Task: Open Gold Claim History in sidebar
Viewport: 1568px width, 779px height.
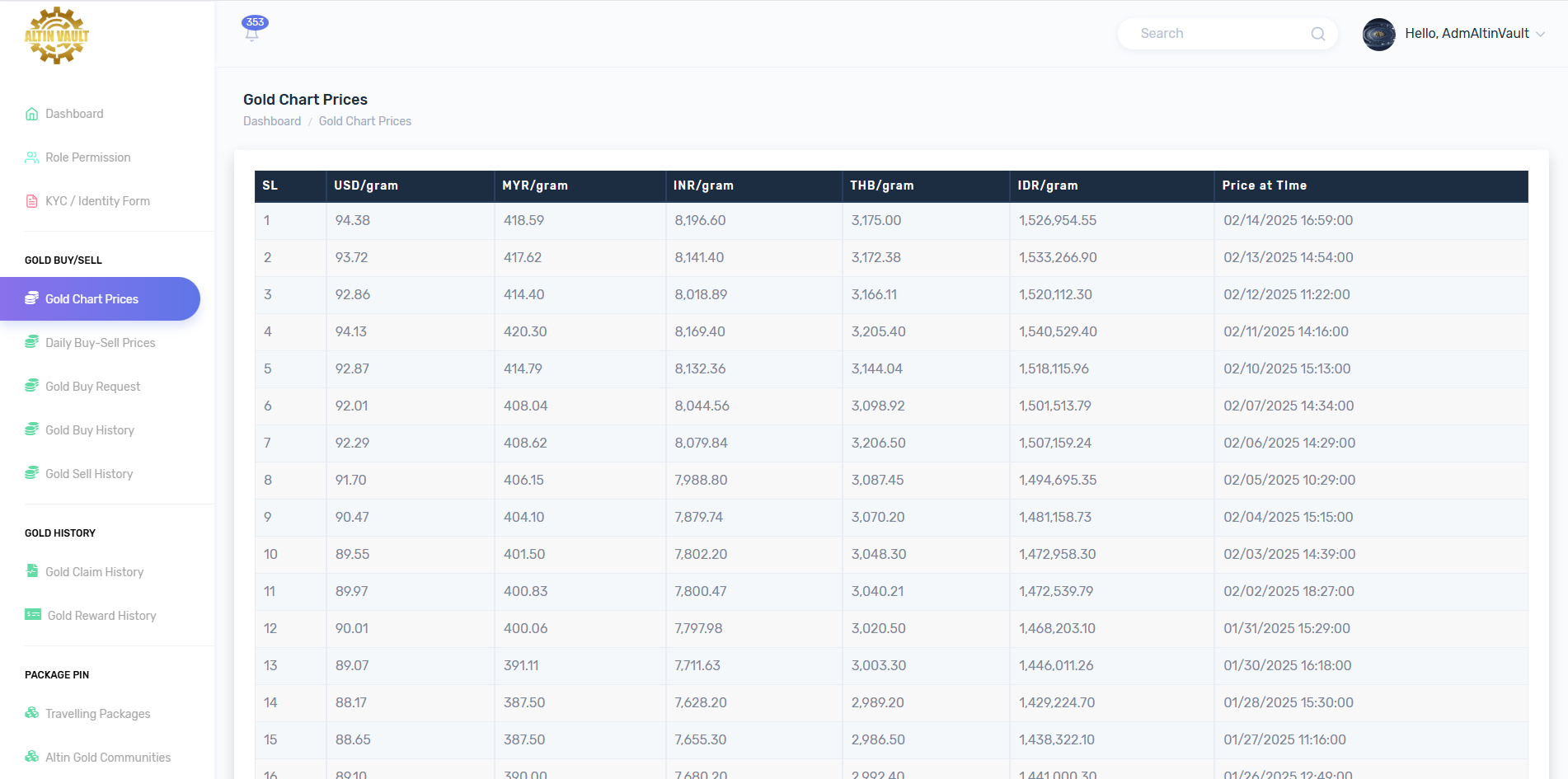Action: (94, 572)
